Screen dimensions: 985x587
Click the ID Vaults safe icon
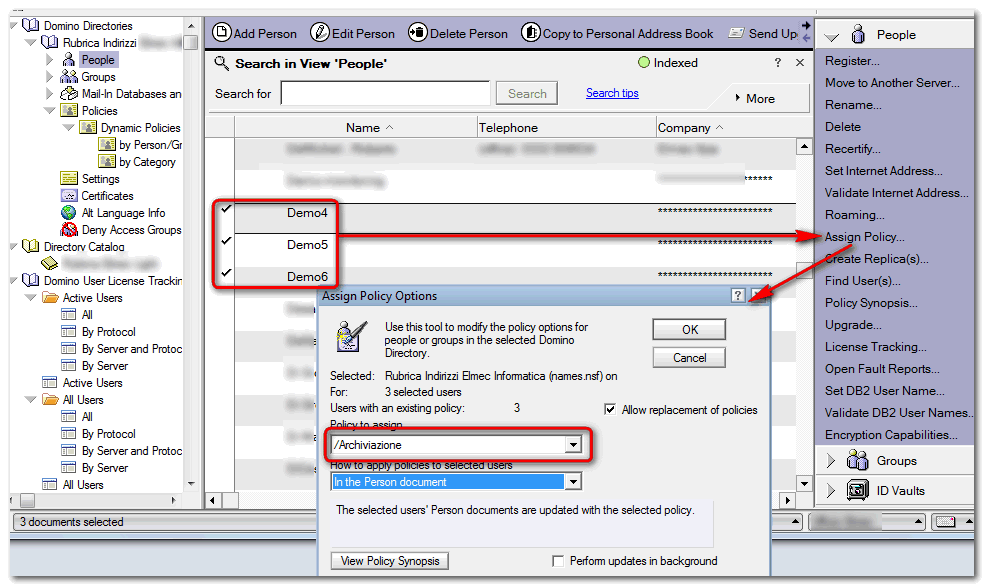point(857,490)
